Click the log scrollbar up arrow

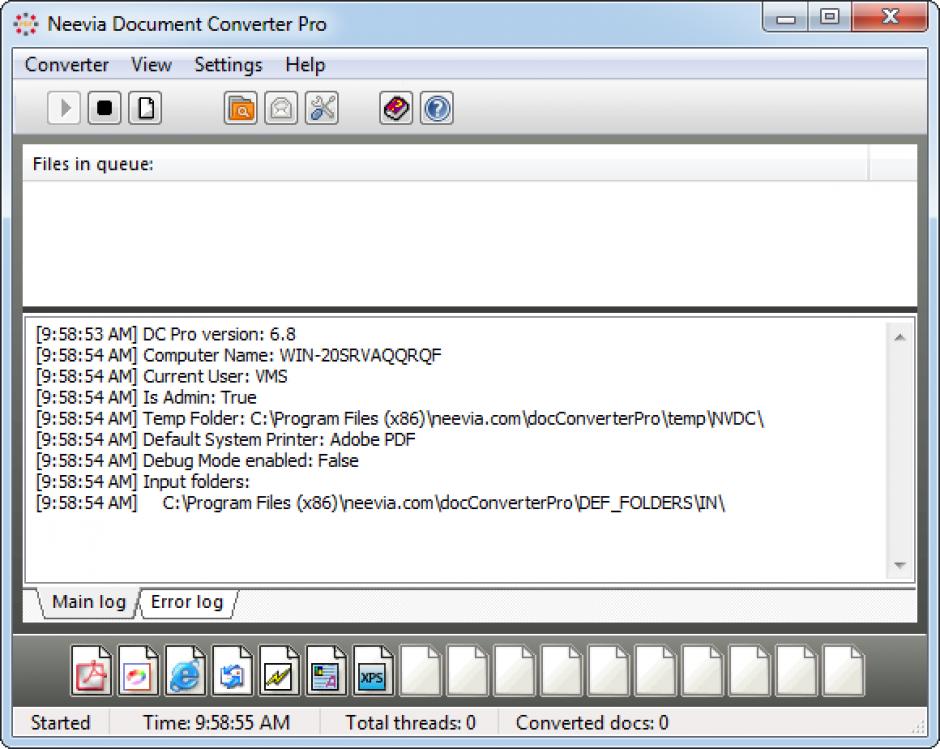900,338
